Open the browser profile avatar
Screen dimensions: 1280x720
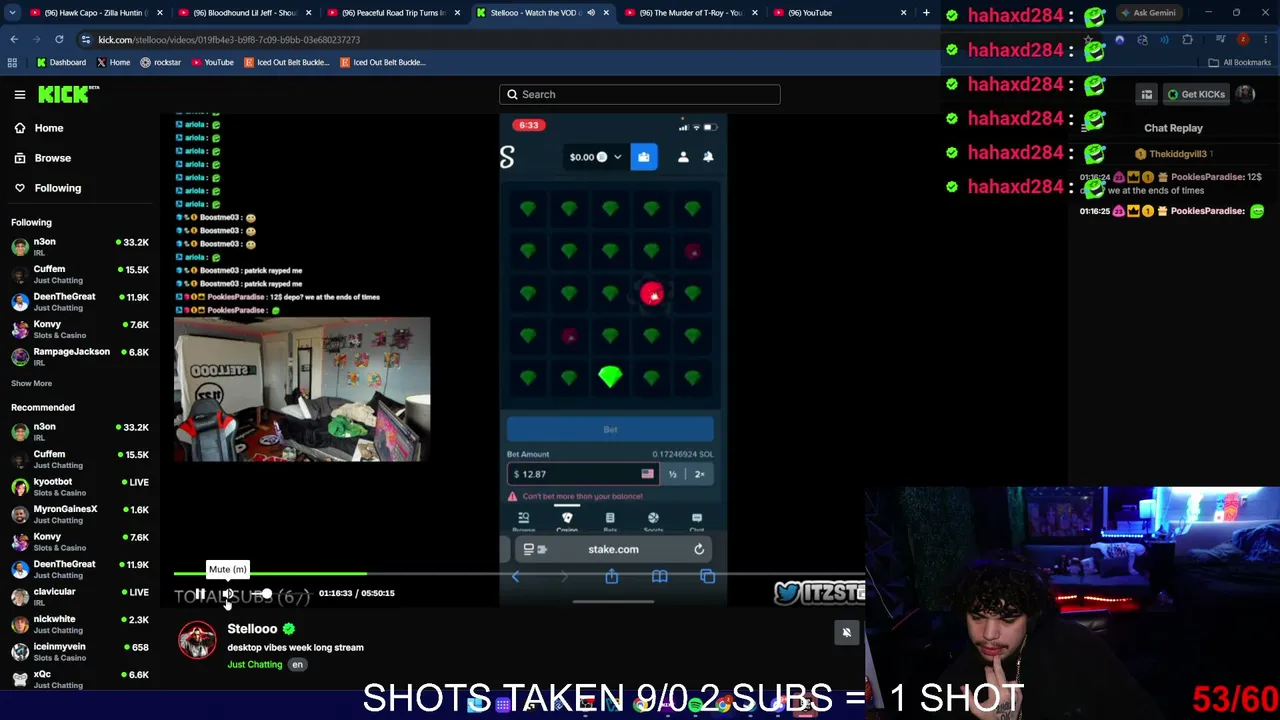tap(1243, 40)
